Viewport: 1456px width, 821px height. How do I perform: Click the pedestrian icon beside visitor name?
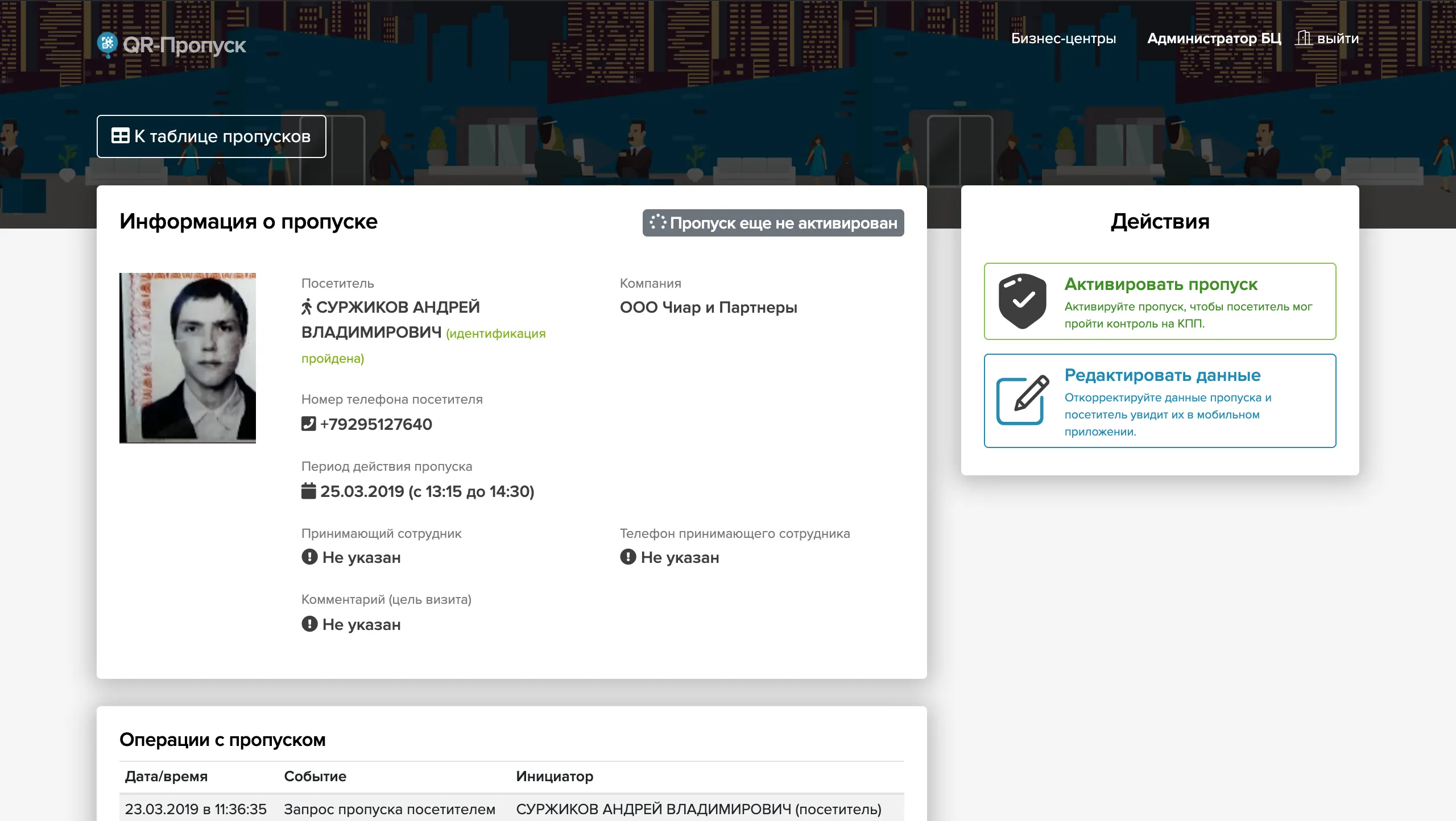point(307,307)
